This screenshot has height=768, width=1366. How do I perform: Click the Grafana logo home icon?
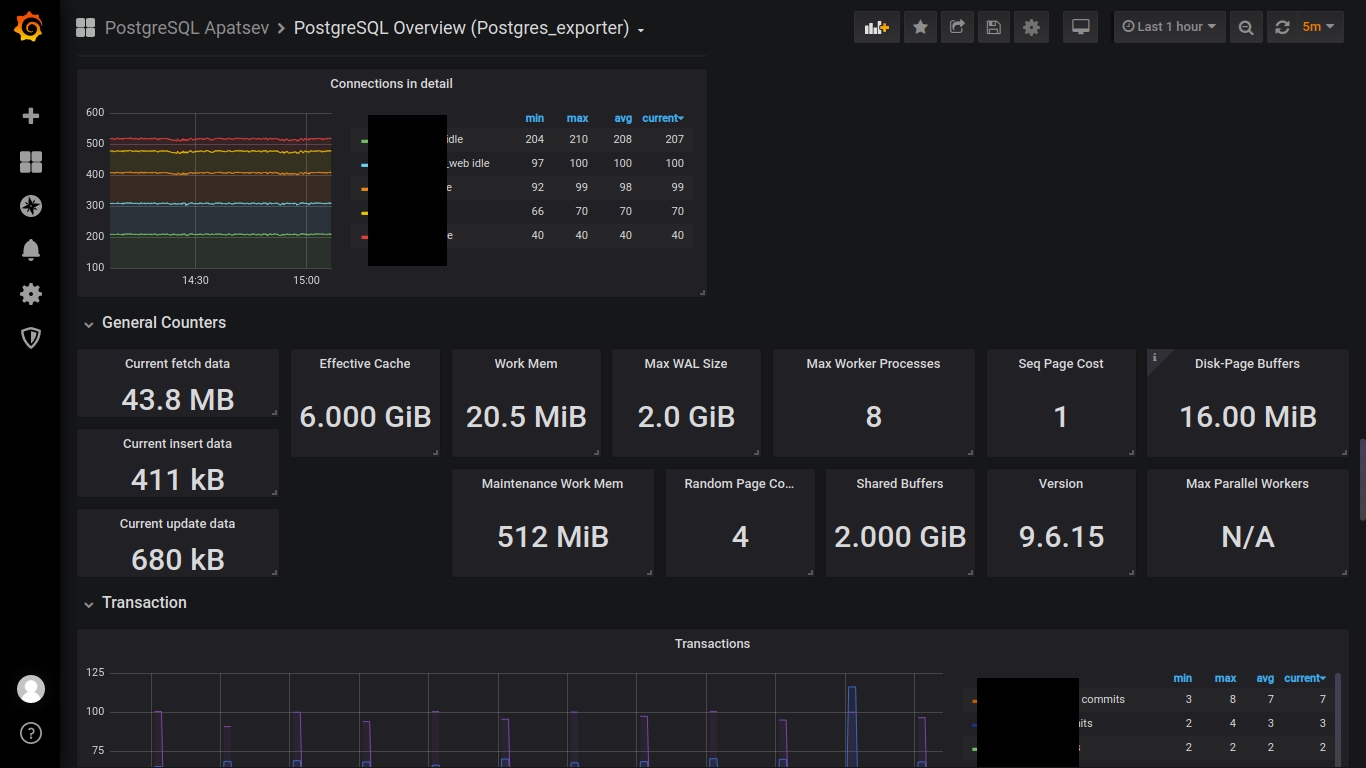coord(29,28)
